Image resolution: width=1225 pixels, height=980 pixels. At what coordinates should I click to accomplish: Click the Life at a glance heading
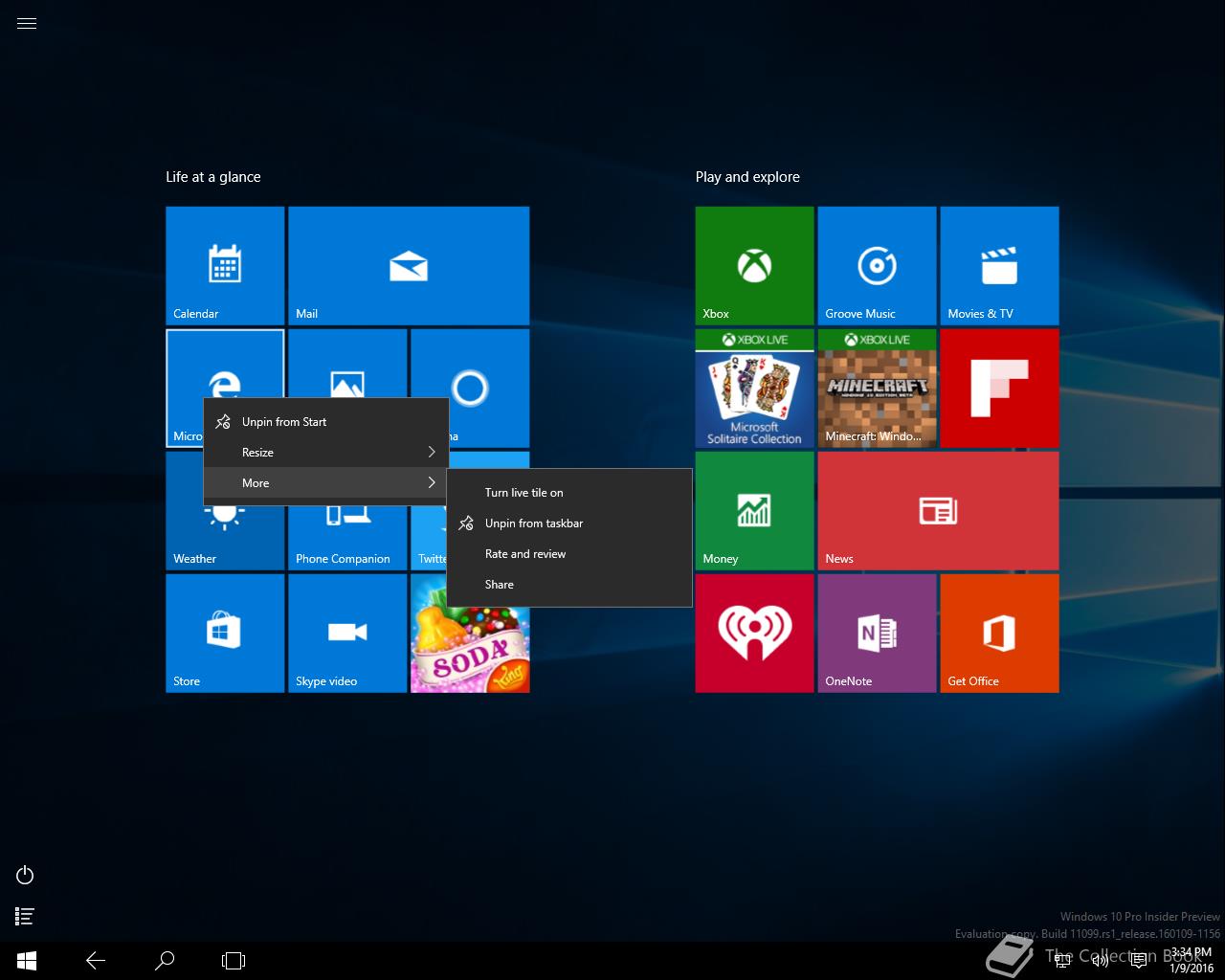click(x=213, y=177)
